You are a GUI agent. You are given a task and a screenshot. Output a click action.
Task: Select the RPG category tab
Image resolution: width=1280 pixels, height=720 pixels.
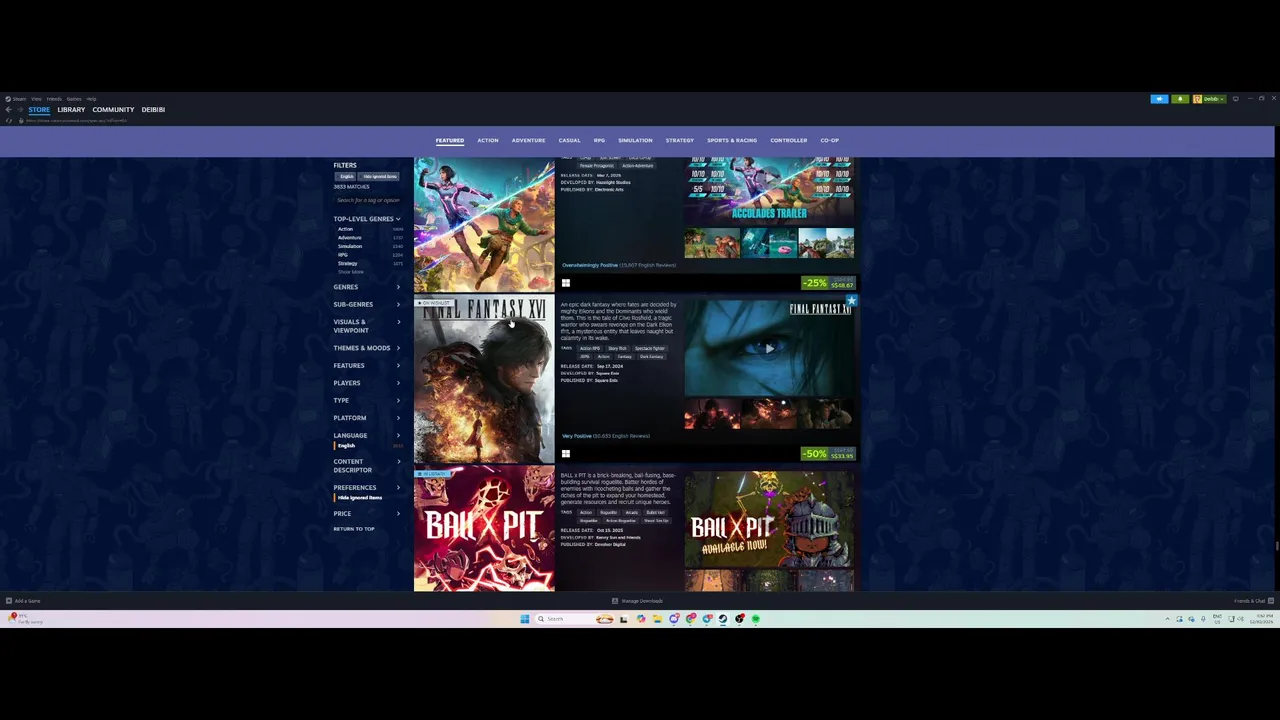click(599, 140)
